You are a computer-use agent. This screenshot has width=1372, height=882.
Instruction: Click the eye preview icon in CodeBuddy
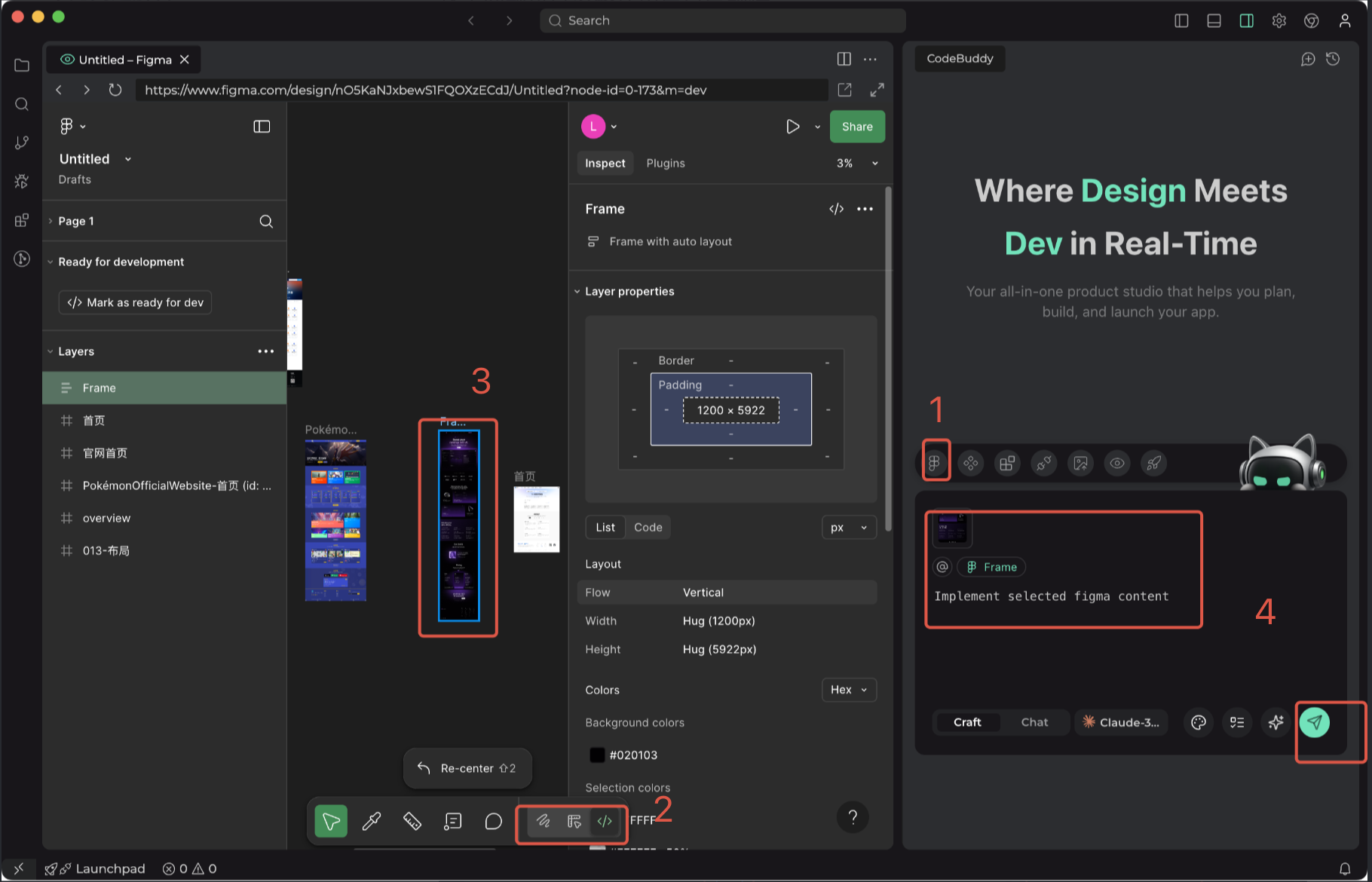1117,463
